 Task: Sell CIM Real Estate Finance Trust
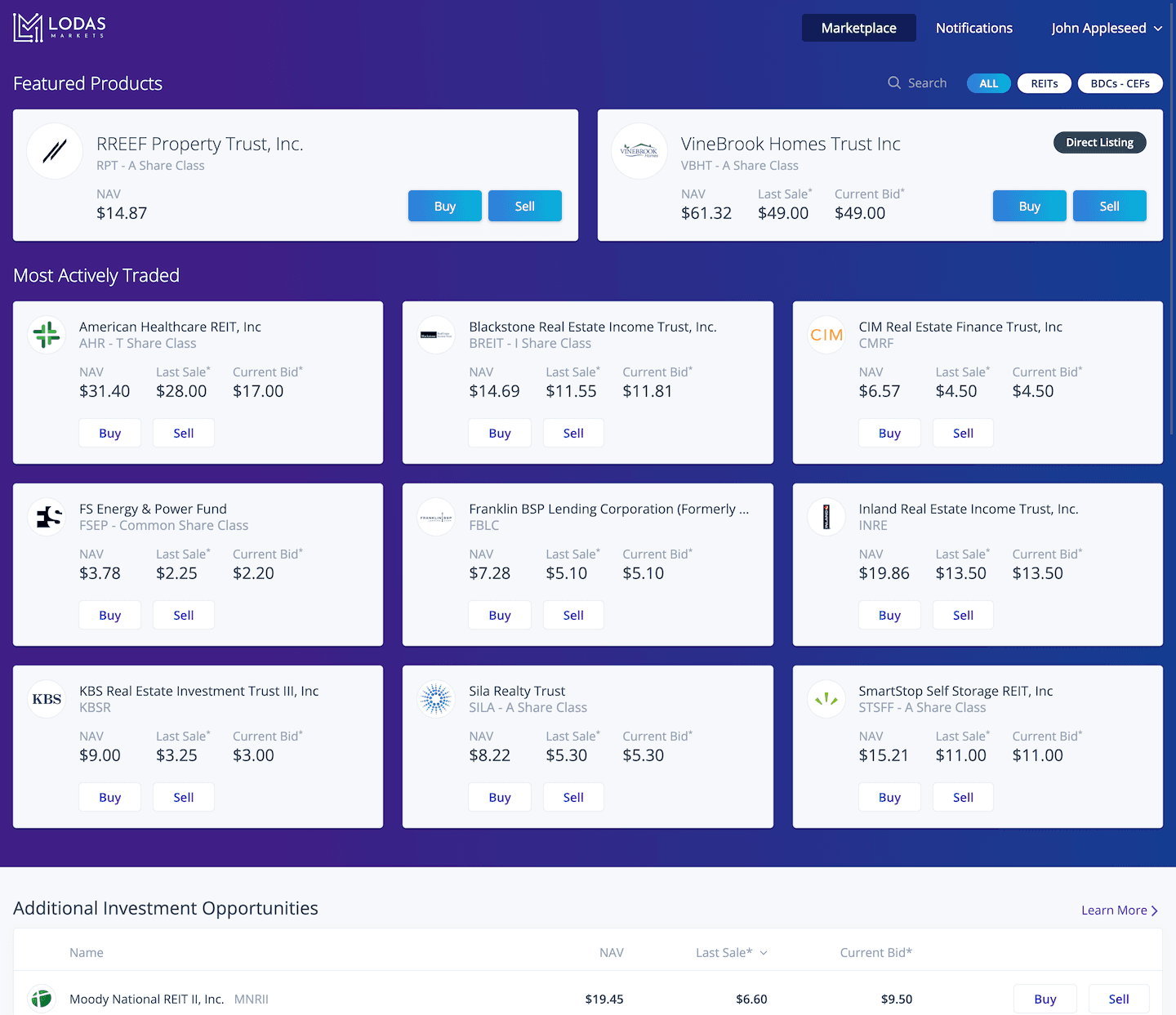click(x=964, y=433)
